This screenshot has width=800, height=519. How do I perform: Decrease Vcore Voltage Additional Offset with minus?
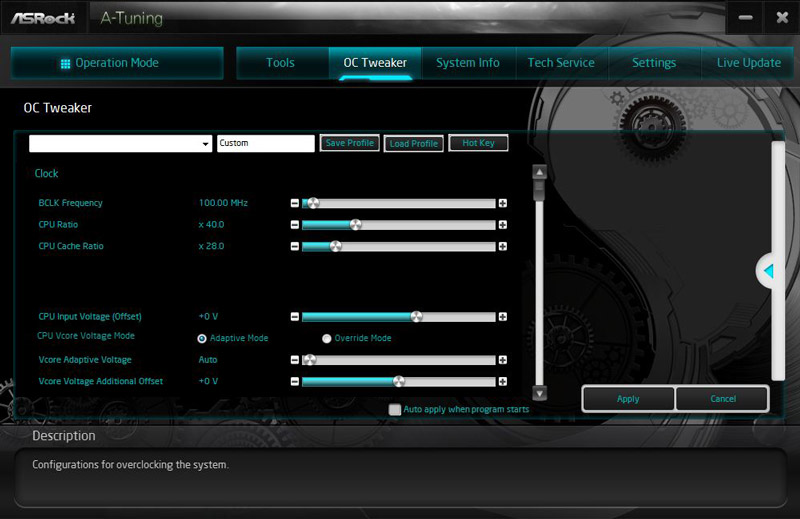(294, 381)
